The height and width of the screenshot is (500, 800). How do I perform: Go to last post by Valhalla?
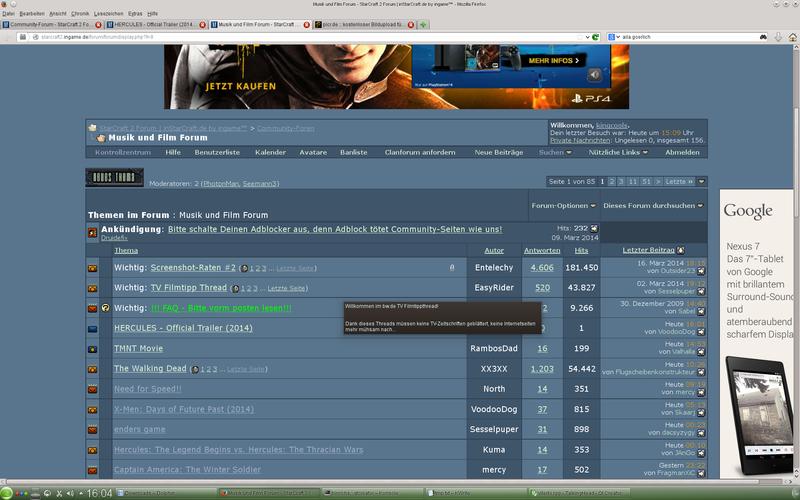(701, 352)
